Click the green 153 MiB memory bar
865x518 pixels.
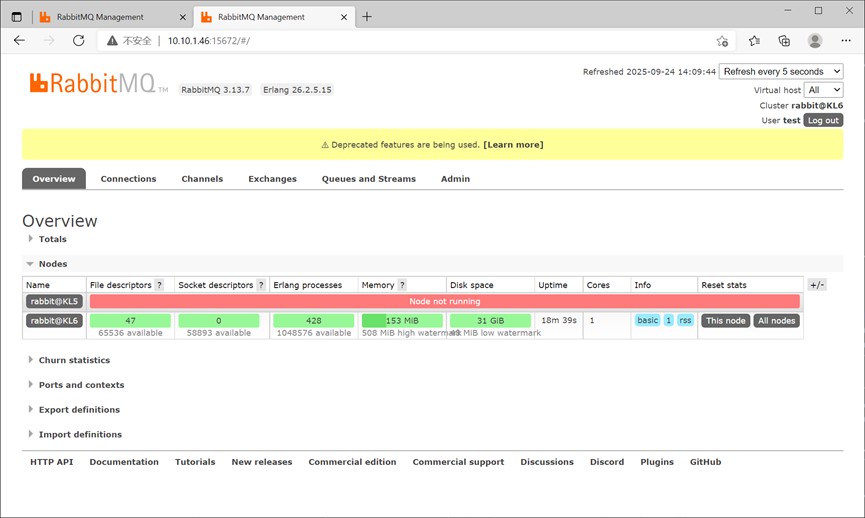402,321
